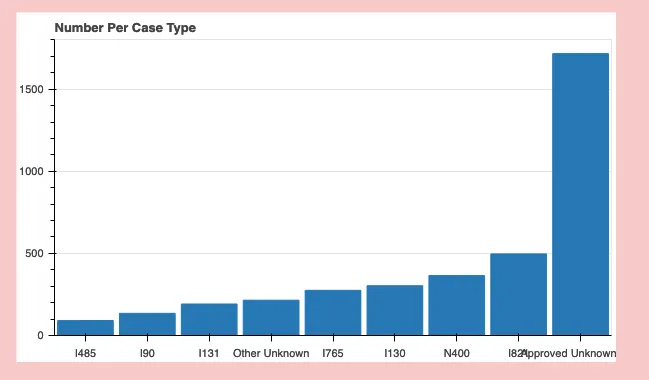Viewport: 649px width, 380px height.
Task: Click the N400 x-axis label
Action: 457,353
